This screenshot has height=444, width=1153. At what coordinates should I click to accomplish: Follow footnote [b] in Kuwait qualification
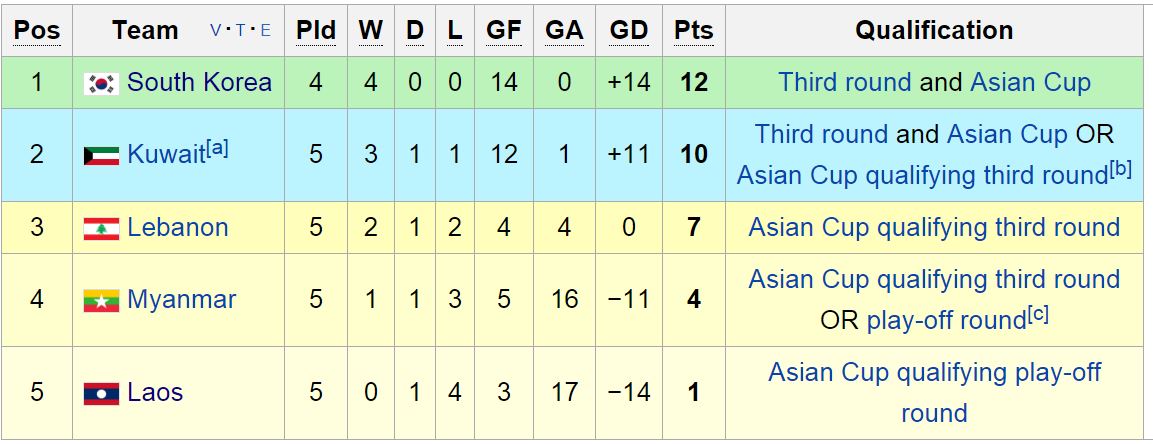(x=1120, y=169)
